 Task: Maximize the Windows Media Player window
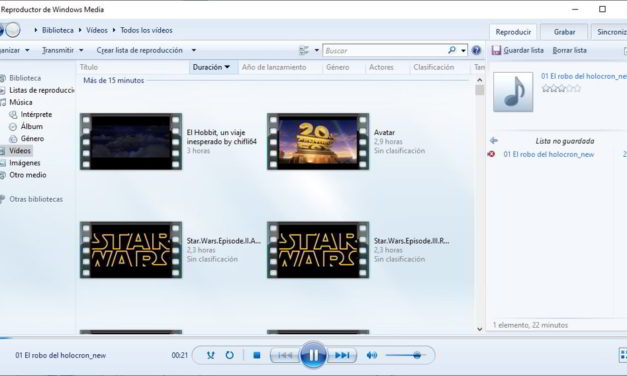coord(602,9)
